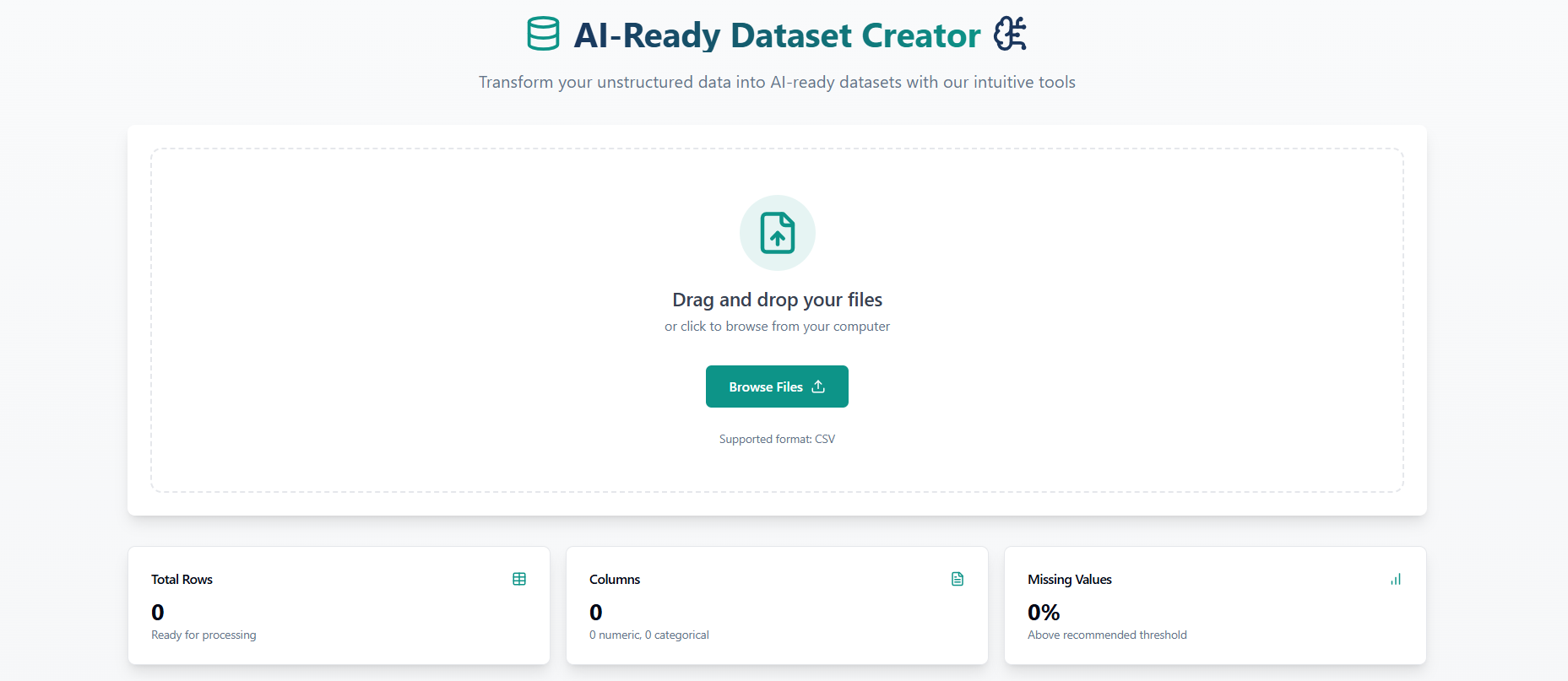The image size is (1568, 681).
Task: Select the Columns card label
Action: (615, 580)
